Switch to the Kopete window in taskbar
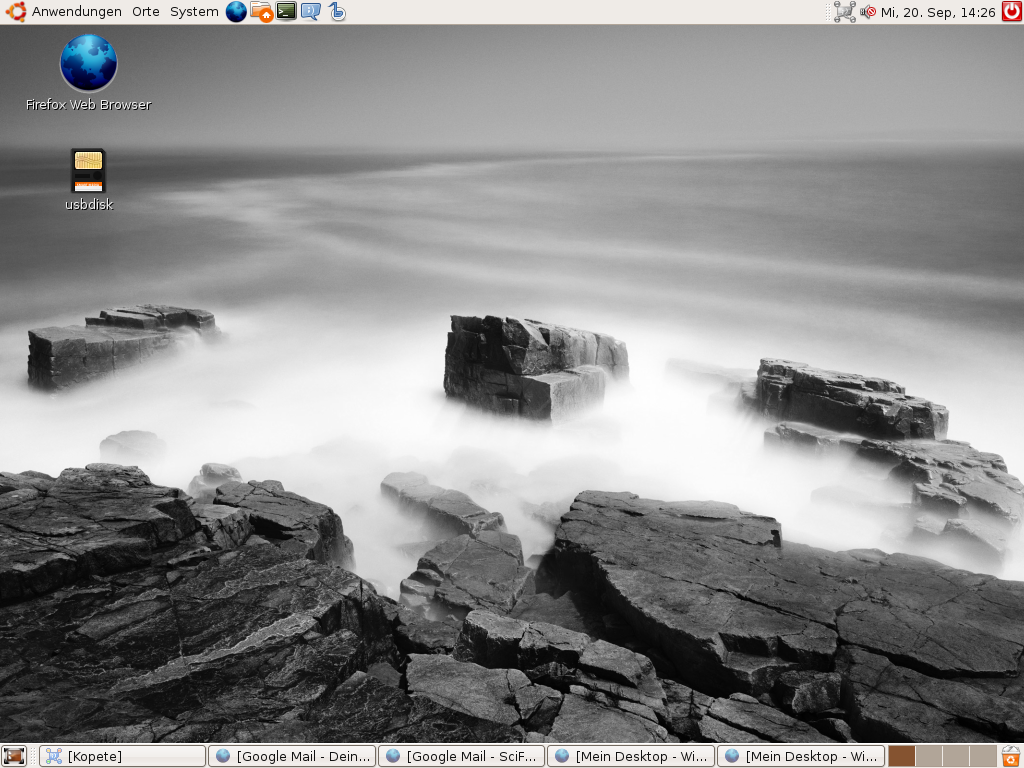The height and width of the screenshot is (768, 1024). point(123,756)
